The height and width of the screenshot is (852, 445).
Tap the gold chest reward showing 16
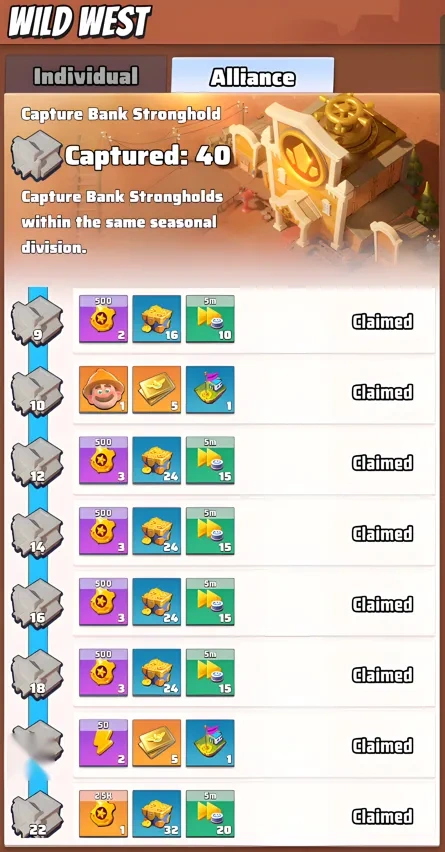[156, 319]
